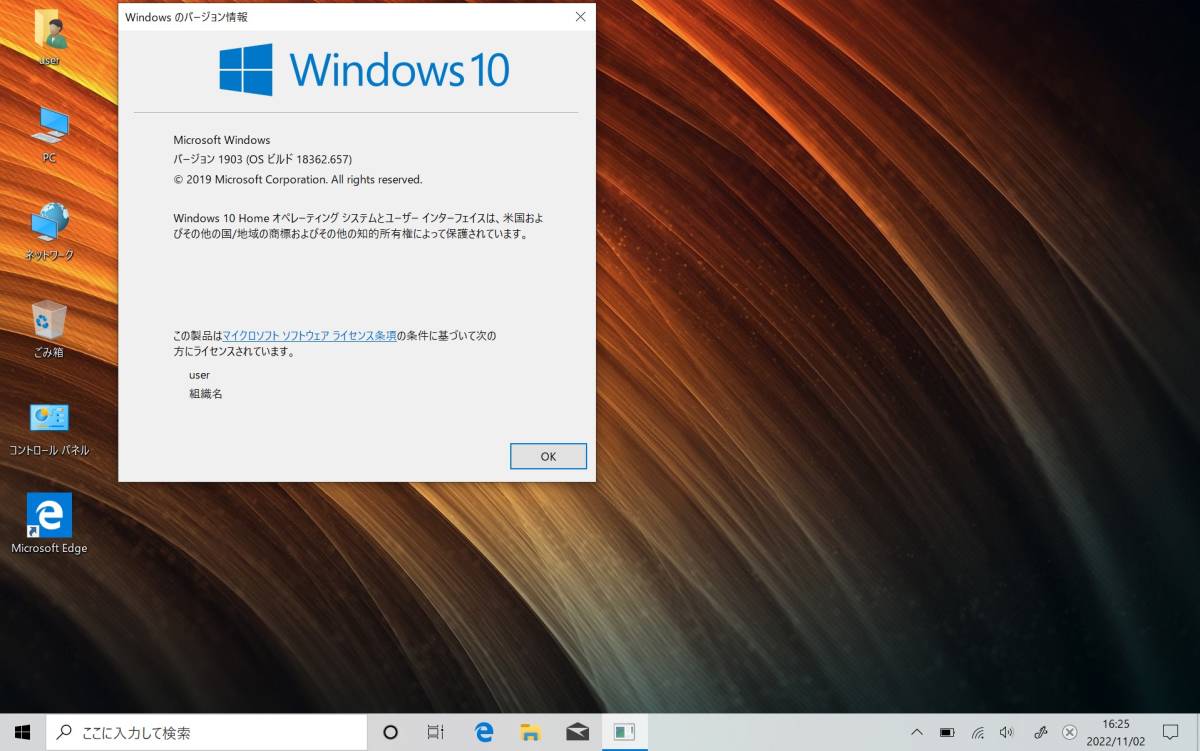
Task: Open the Mail app on taskbar
Action: coord(577,732)
